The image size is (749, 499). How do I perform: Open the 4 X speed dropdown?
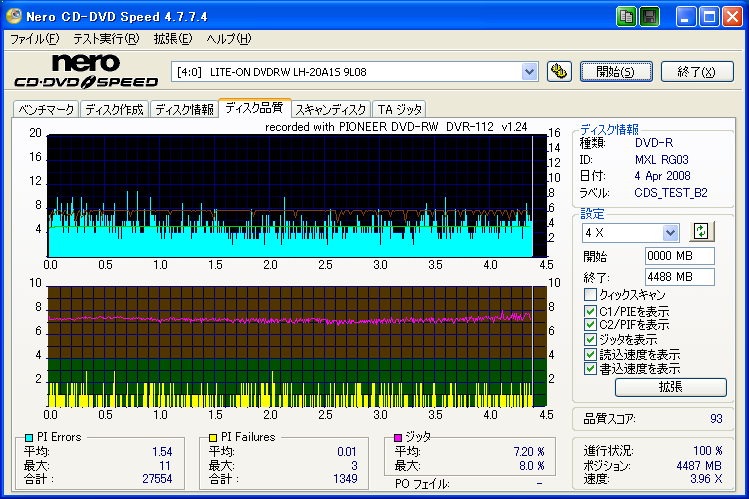pos(670,233)
